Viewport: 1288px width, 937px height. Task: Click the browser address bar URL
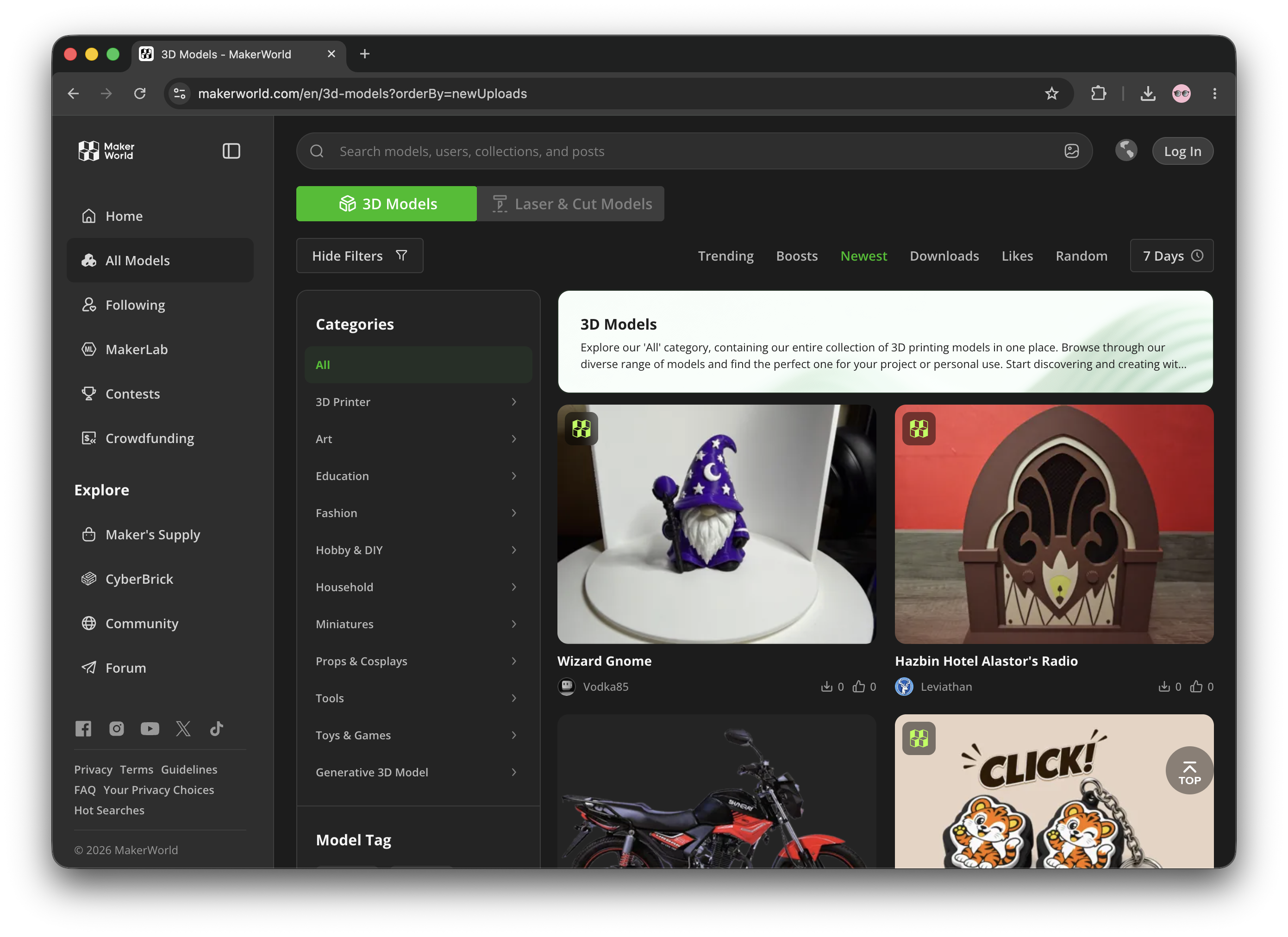(x=363, y=94)
